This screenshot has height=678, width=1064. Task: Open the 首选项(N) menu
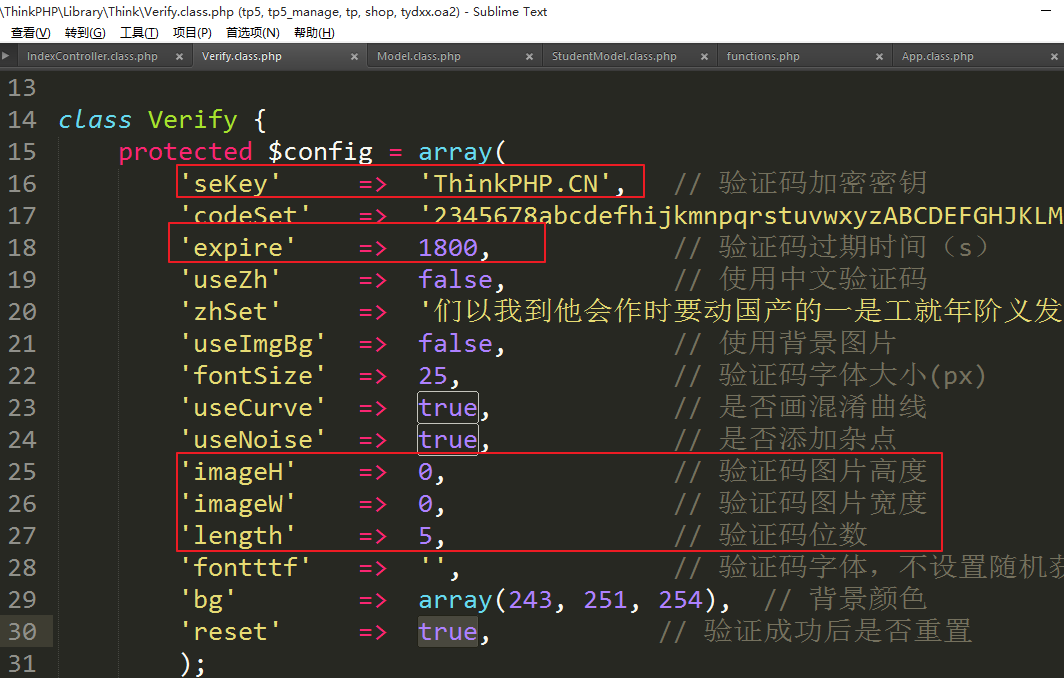tap(252, 33)
